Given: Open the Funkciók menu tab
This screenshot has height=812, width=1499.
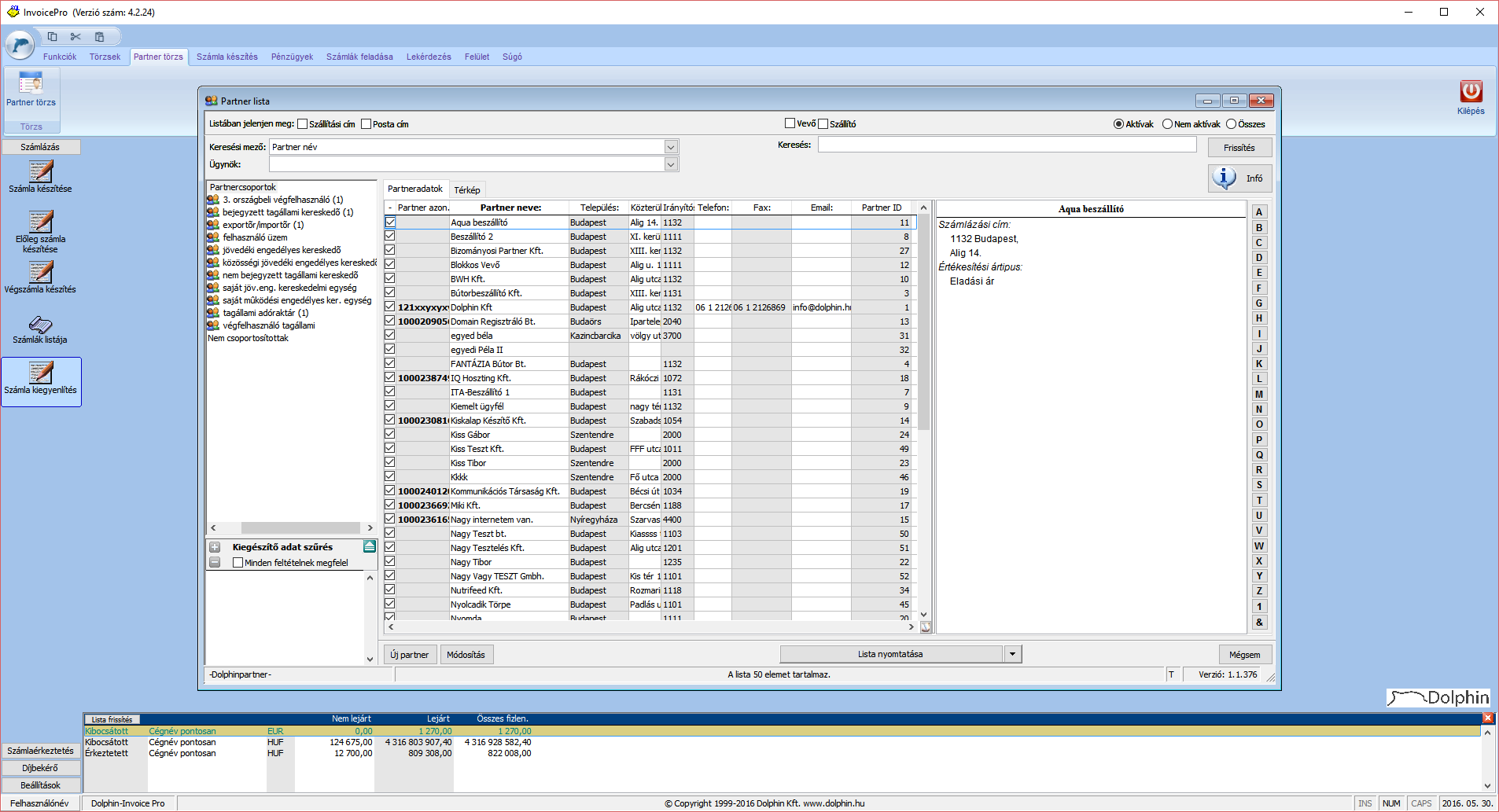Looking at the screenshot, I should tap(60, 57).
